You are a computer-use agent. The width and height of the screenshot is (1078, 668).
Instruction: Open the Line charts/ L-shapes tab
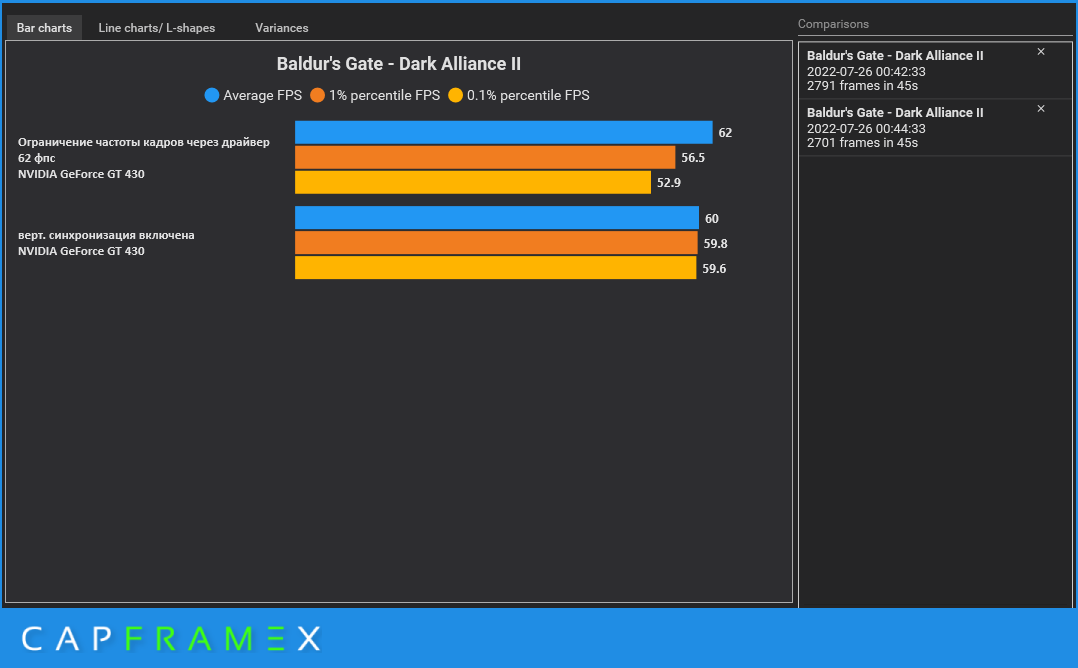coord(157,27)
